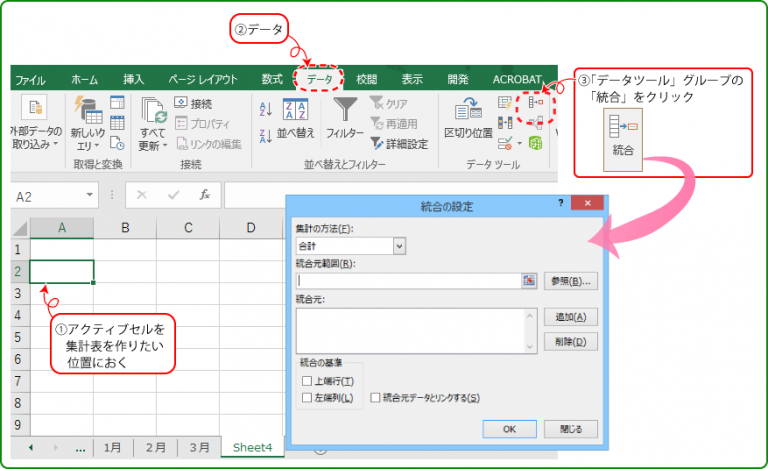Click 閉じる in the 統合の設定 dialog

pyautogui.click(x=571, y=429)
